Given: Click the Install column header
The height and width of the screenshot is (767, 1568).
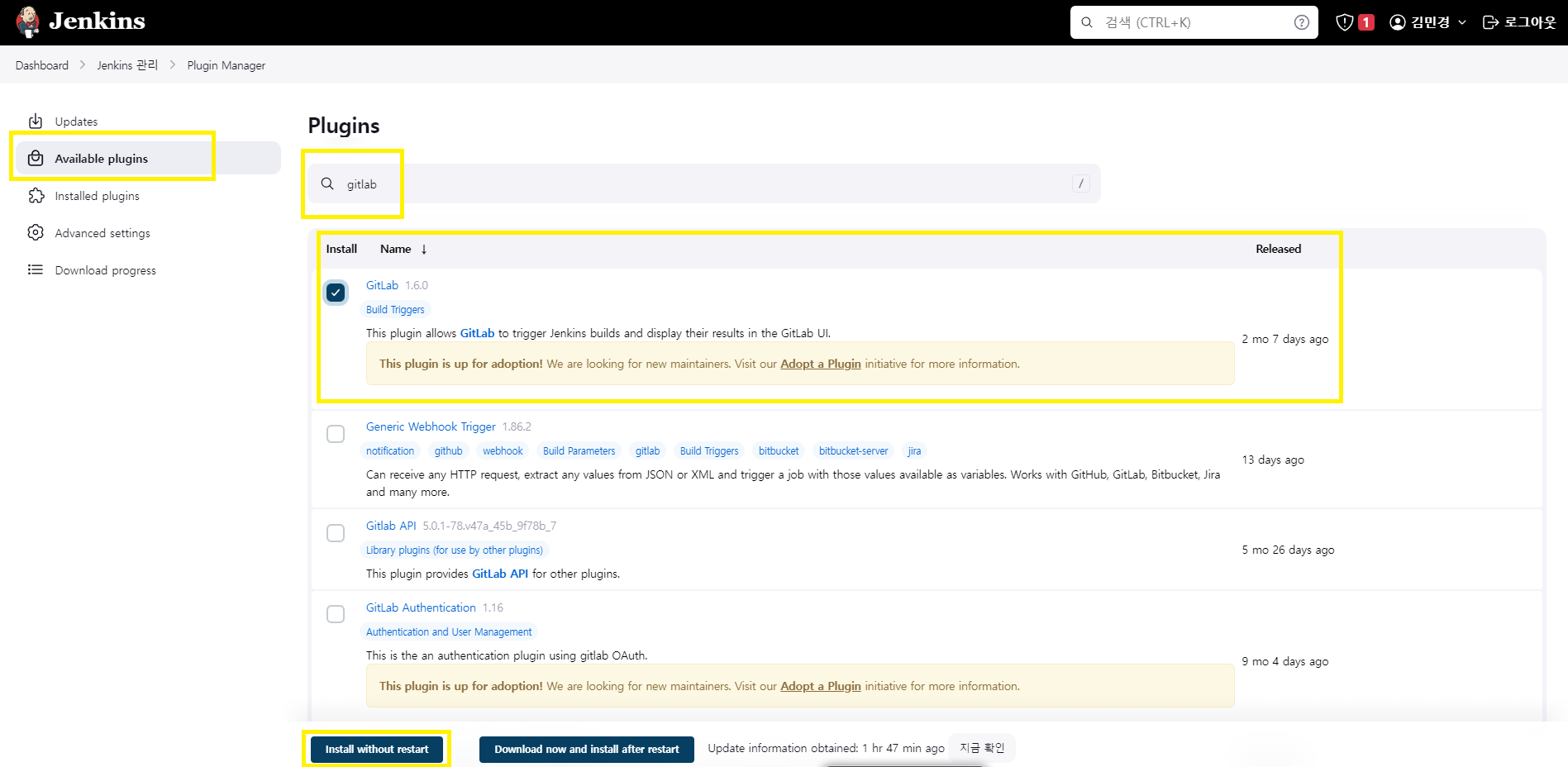Looking at the screenshot, I should (341, 249).
